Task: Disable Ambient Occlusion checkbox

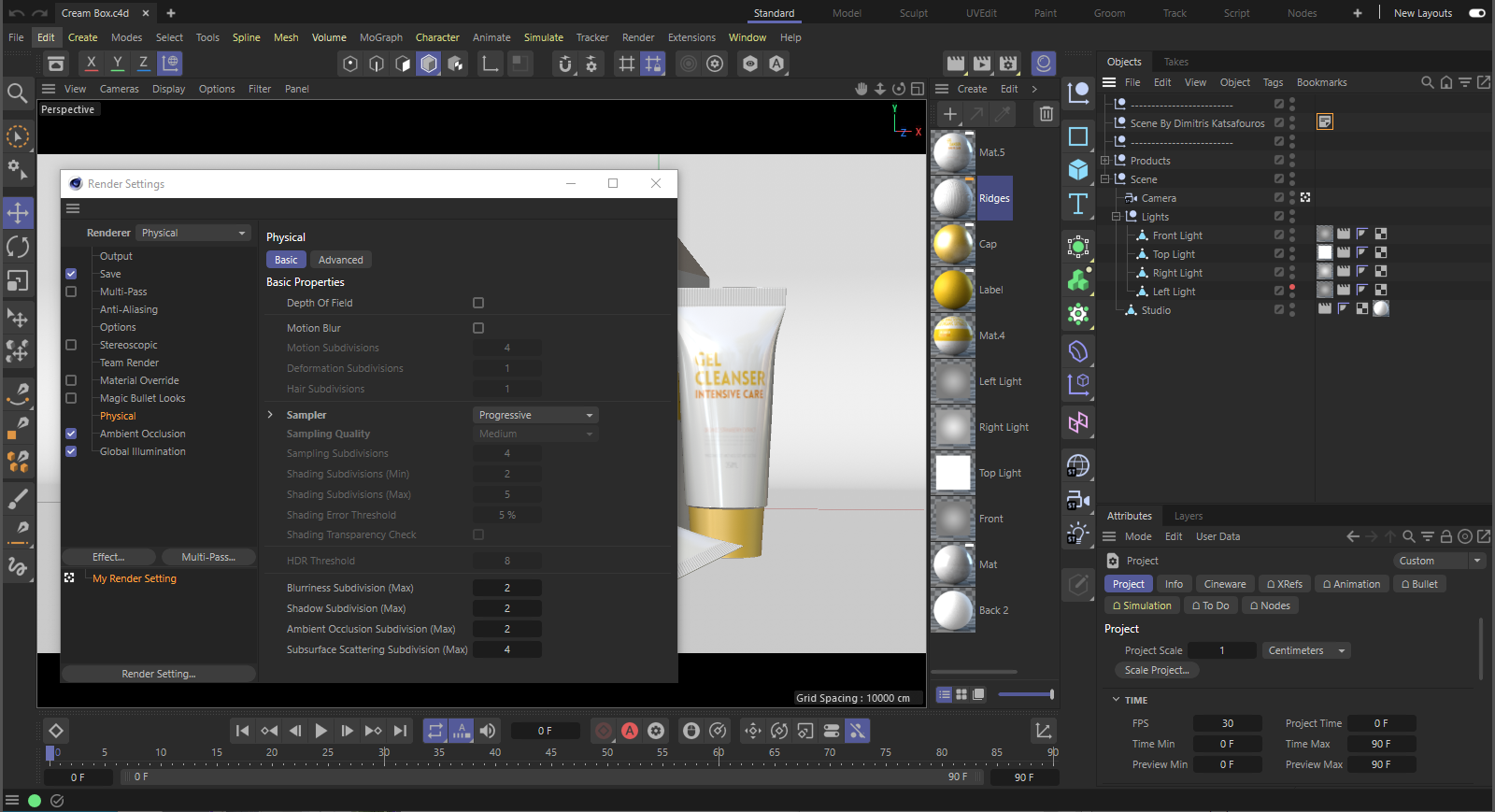Action: tap(71, 434)
